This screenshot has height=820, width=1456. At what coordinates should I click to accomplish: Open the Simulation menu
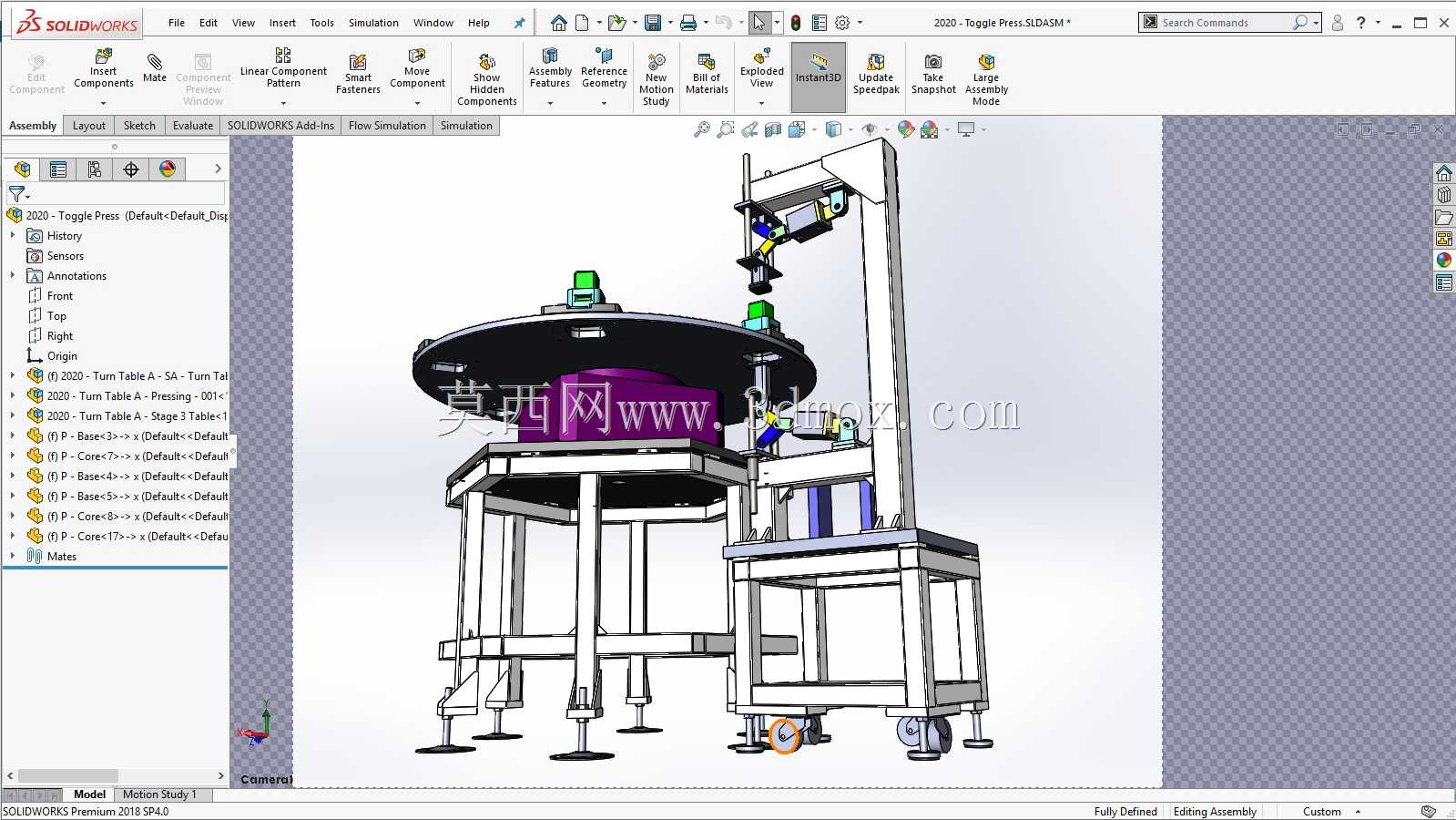[373, 23]
